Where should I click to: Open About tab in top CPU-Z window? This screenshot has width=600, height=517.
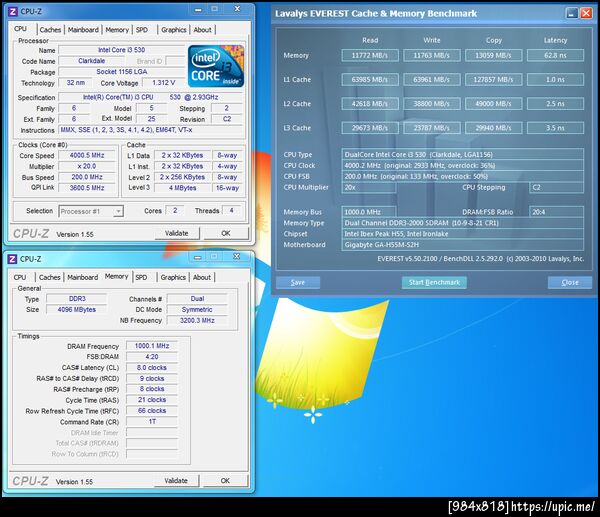pos(202,30)
